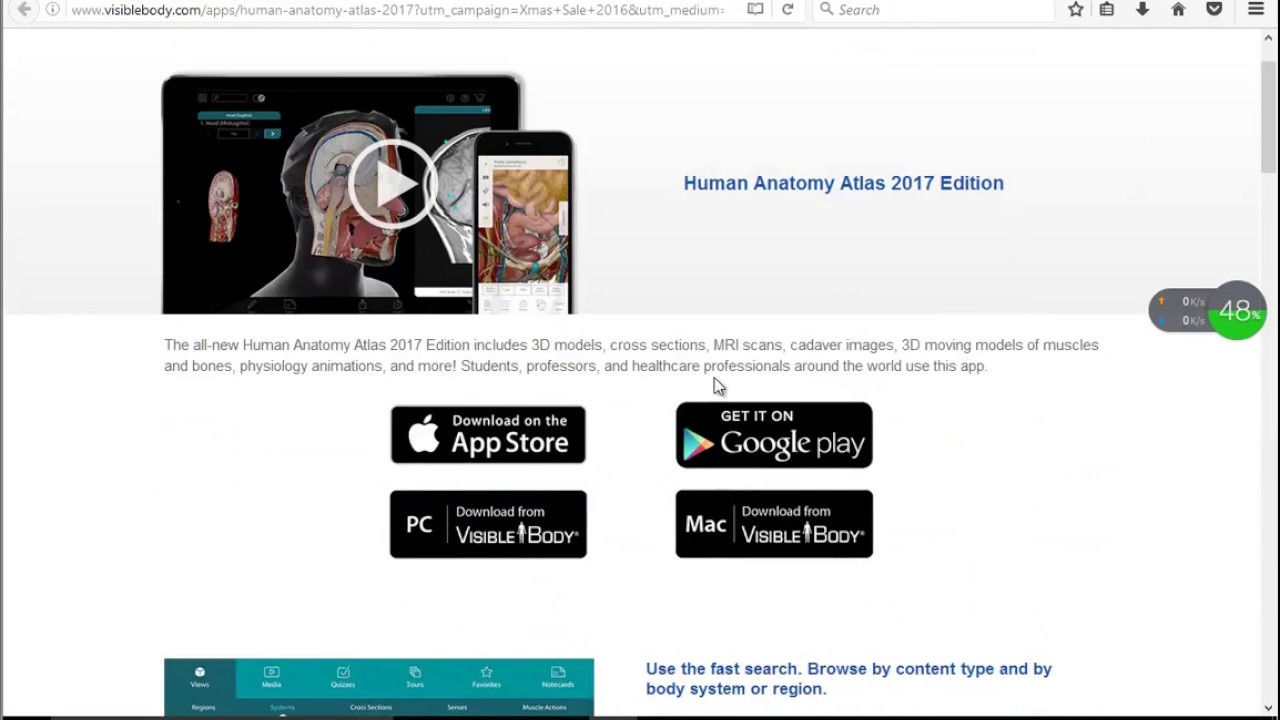Click the network speed 0K/s indicator
Screen dimensions: 1280x720
click(x=1181, y=311)
